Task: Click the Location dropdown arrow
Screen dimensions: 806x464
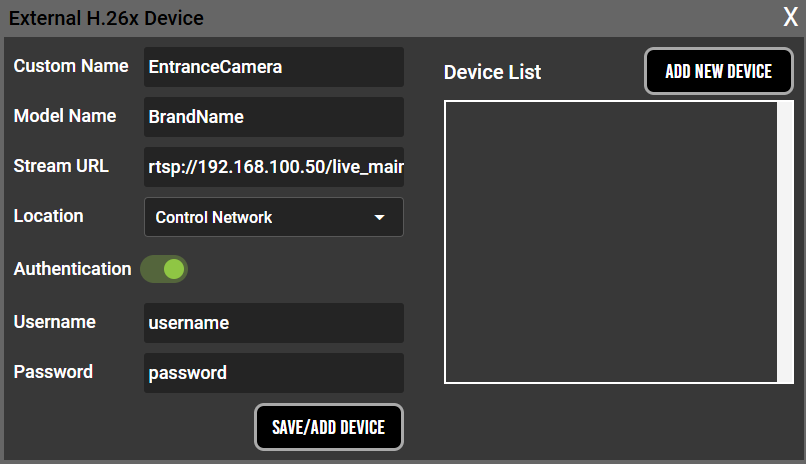Action: coord(379,217)
